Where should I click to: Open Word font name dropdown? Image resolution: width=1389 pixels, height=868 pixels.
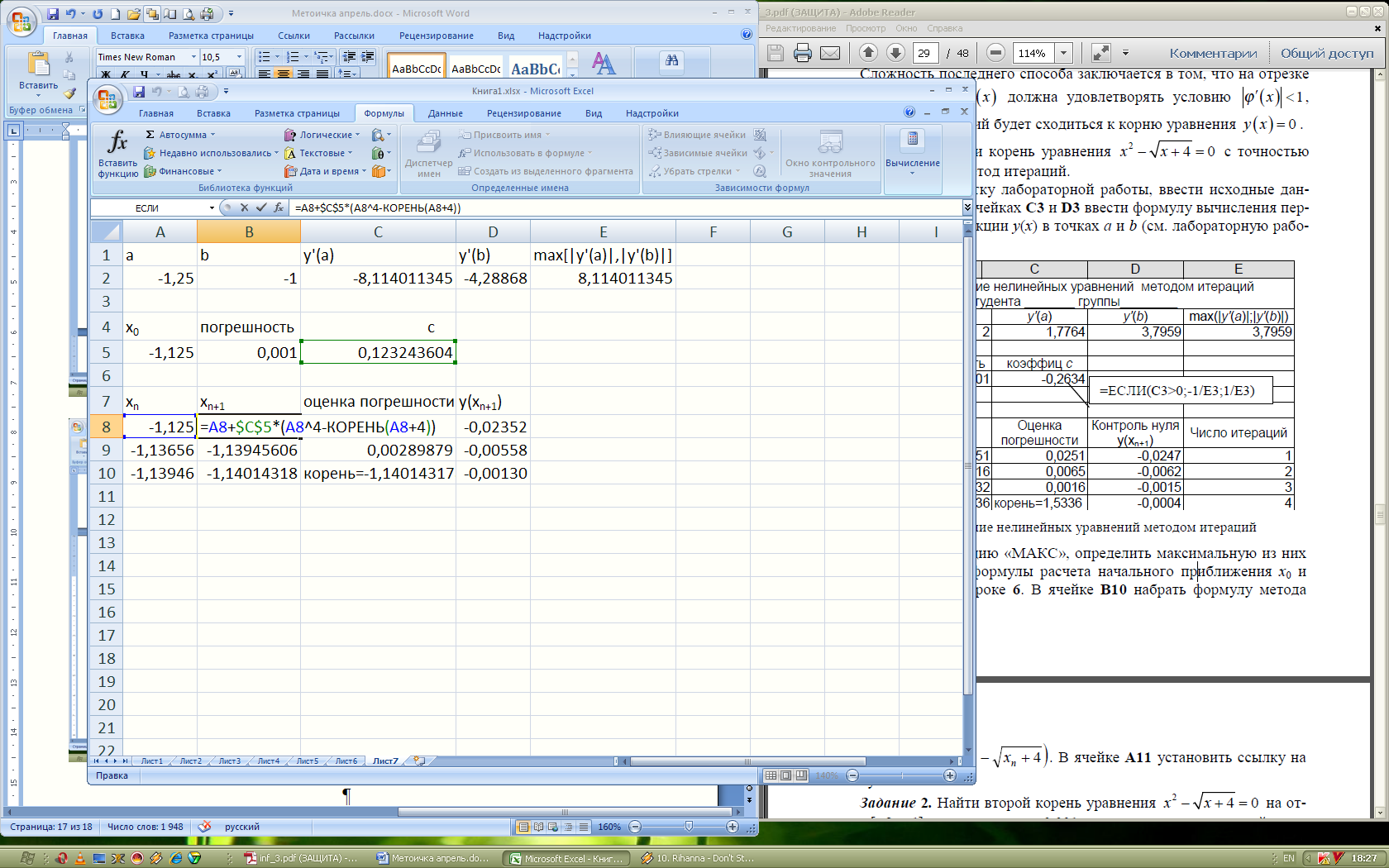coord(193,57)
